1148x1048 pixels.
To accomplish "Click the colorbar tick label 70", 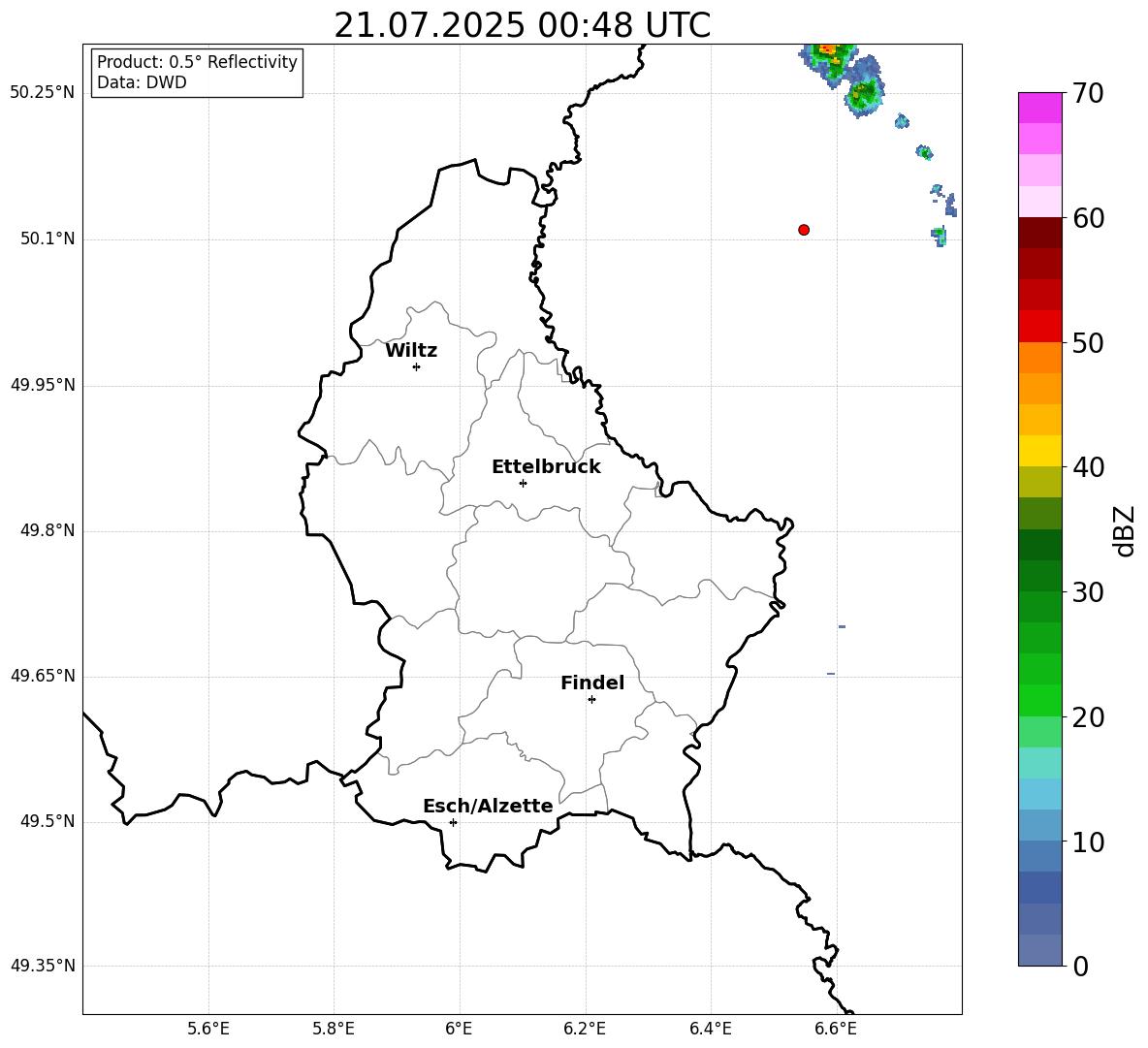I will [1088, 94].
